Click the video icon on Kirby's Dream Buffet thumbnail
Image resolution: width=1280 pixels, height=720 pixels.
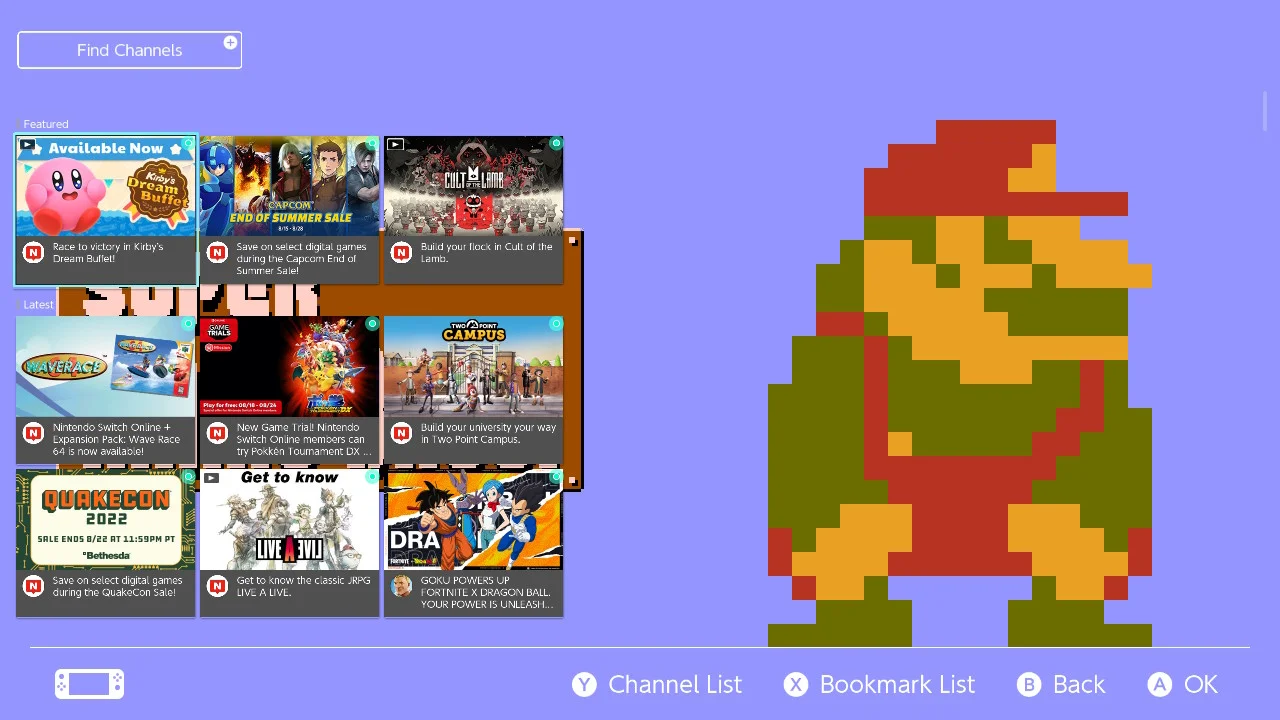pyautogui.click(x=27, y=146)
